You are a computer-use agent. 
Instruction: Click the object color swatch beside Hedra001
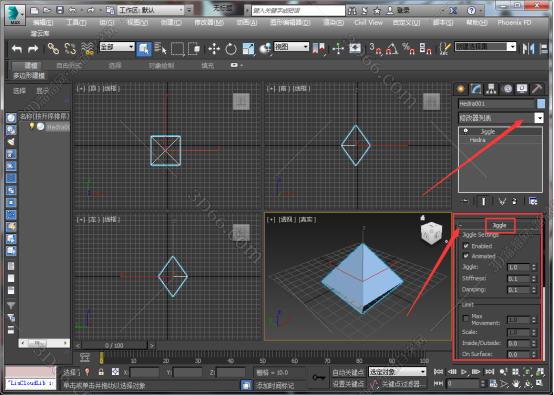tap(541, 104)
